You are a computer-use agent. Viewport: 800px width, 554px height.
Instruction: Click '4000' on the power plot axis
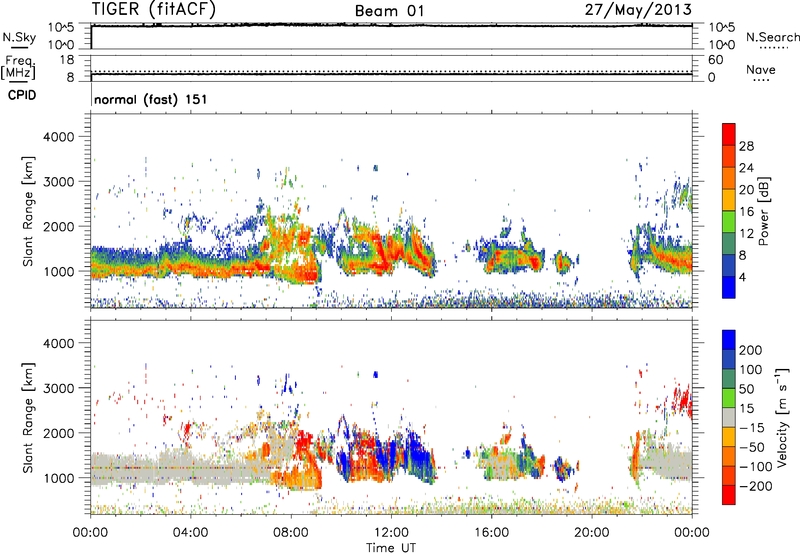(x=58, y=137)
